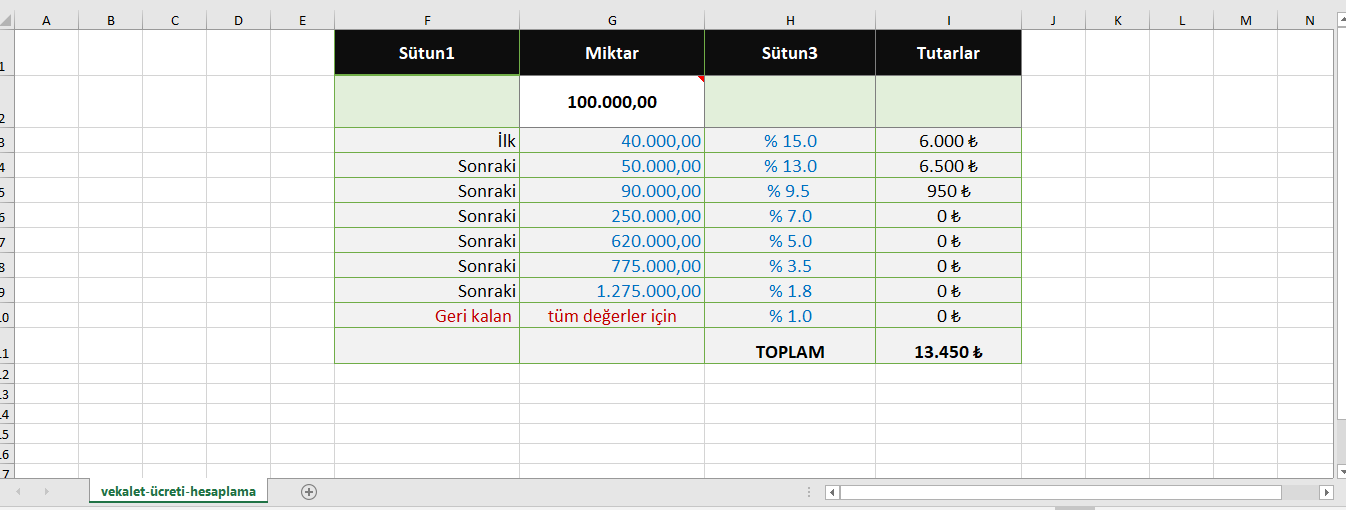This screenshot has width=1346, height=510.
Task: Click the horizontal scrollbar thumb
Action: click(1060, 492)
